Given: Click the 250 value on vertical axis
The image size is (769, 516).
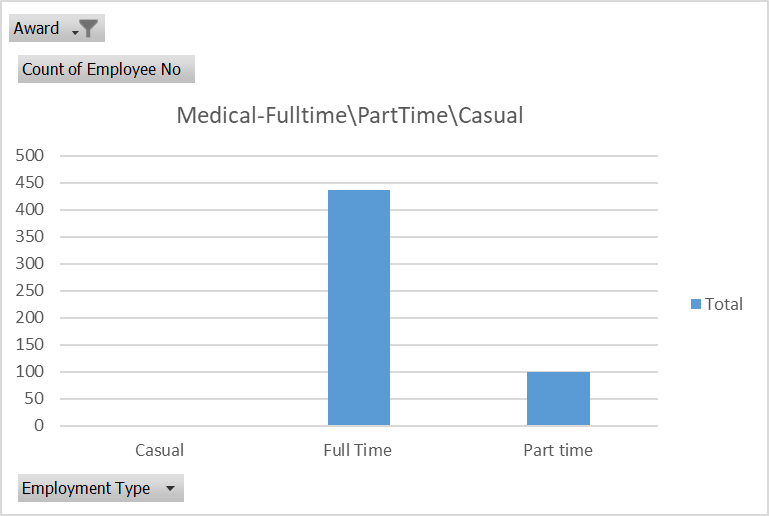Looking at the screenshot, I should tap(31, 291).
